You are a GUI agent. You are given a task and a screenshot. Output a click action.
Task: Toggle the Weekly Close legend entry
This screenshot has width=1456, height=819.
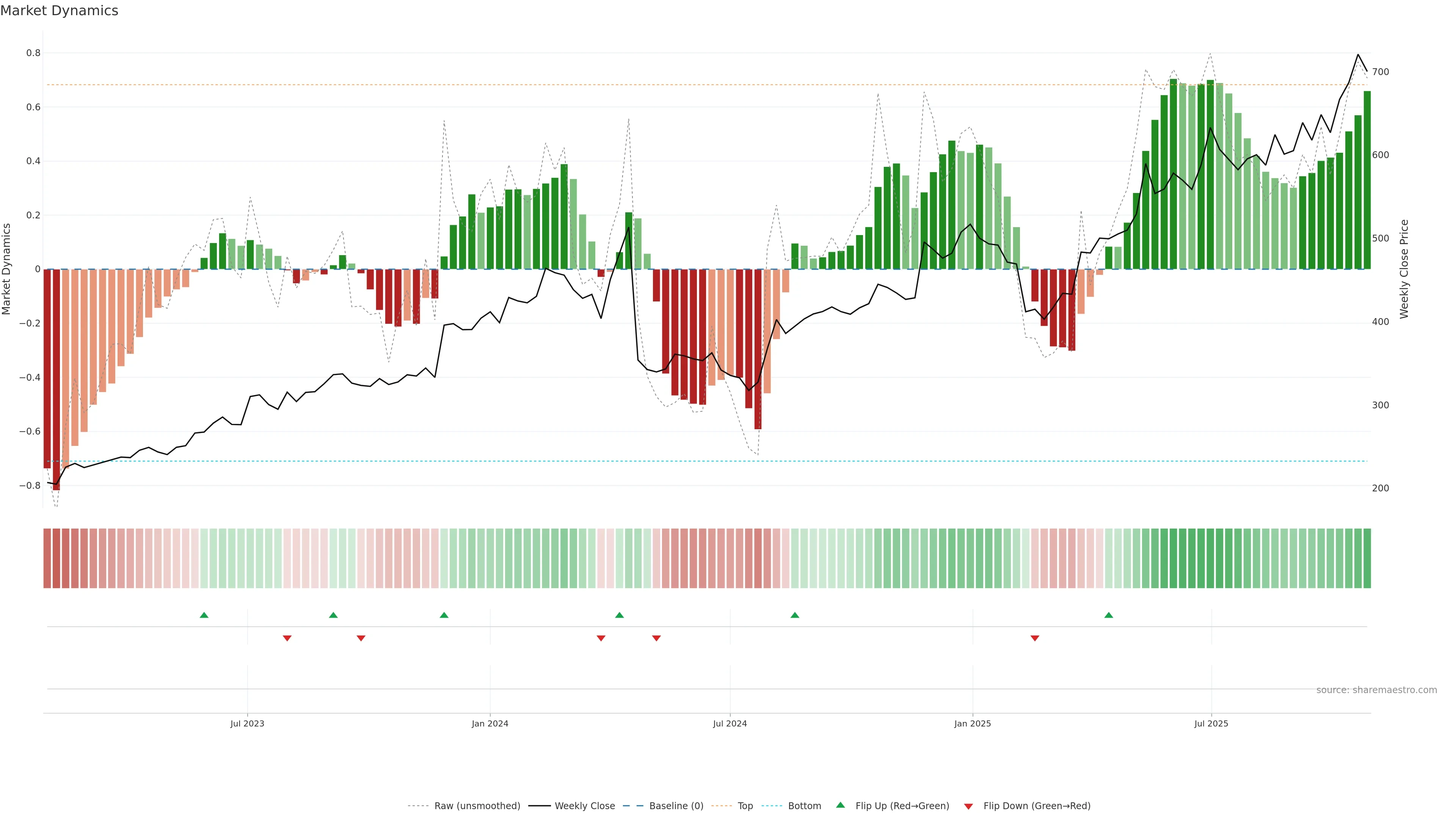[584, 806]
